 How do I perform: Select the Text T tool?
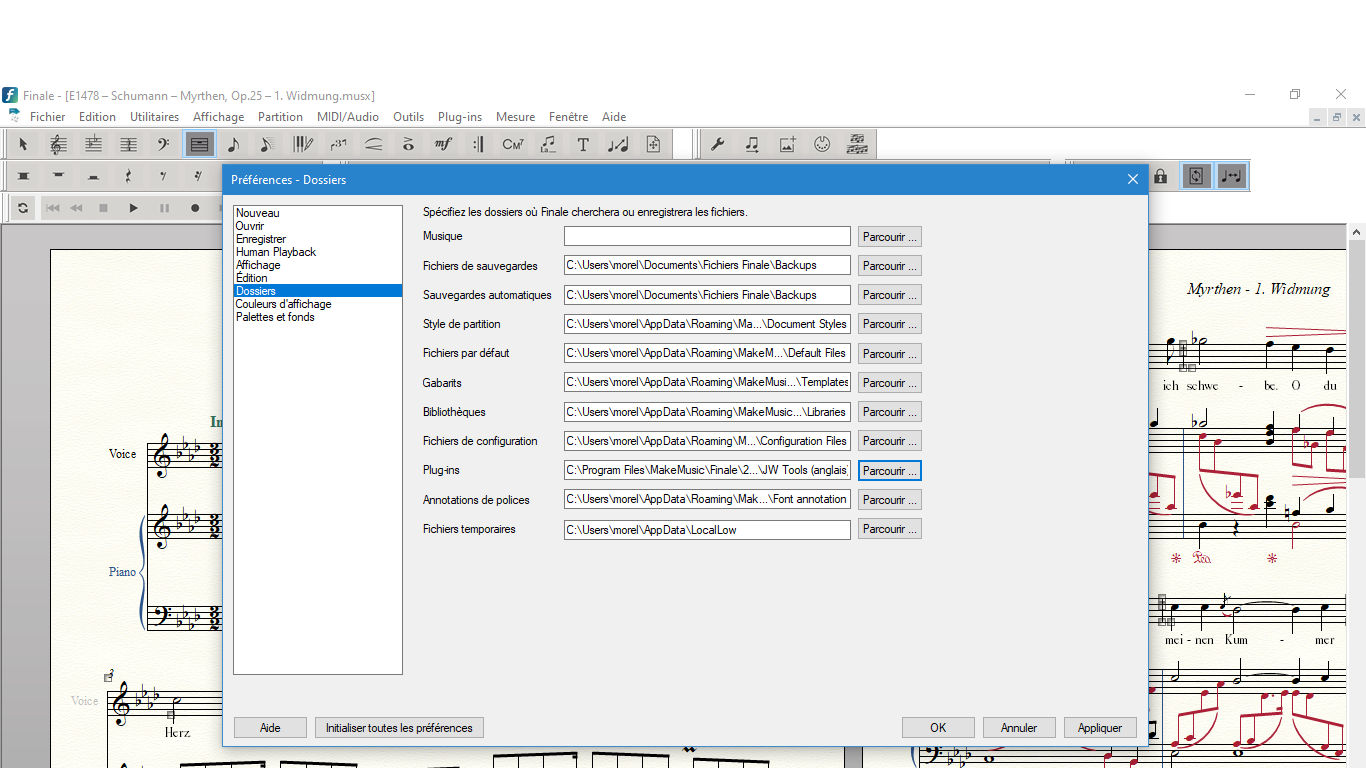[583, 145]
